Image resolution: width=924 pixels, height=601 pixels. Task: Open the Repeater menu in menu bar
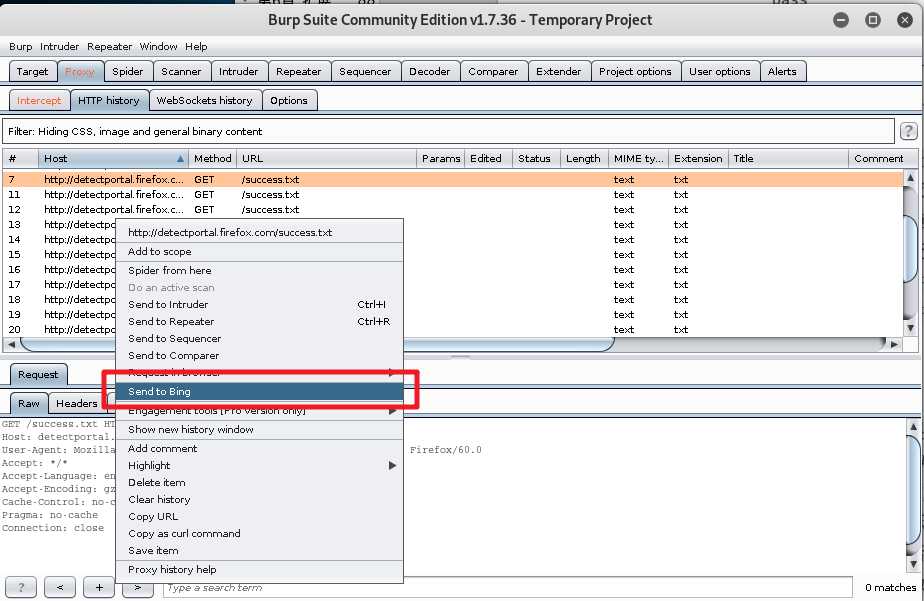[110, 47]
